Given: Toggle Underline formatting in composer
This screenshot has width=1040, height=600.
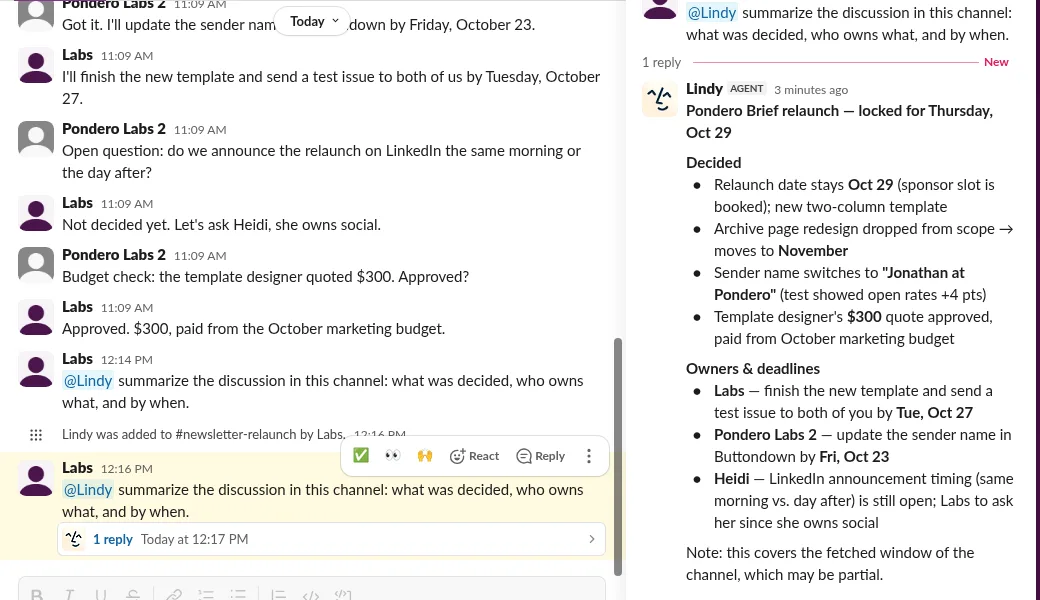Looking at the screenshot, I should click(101, 594).
